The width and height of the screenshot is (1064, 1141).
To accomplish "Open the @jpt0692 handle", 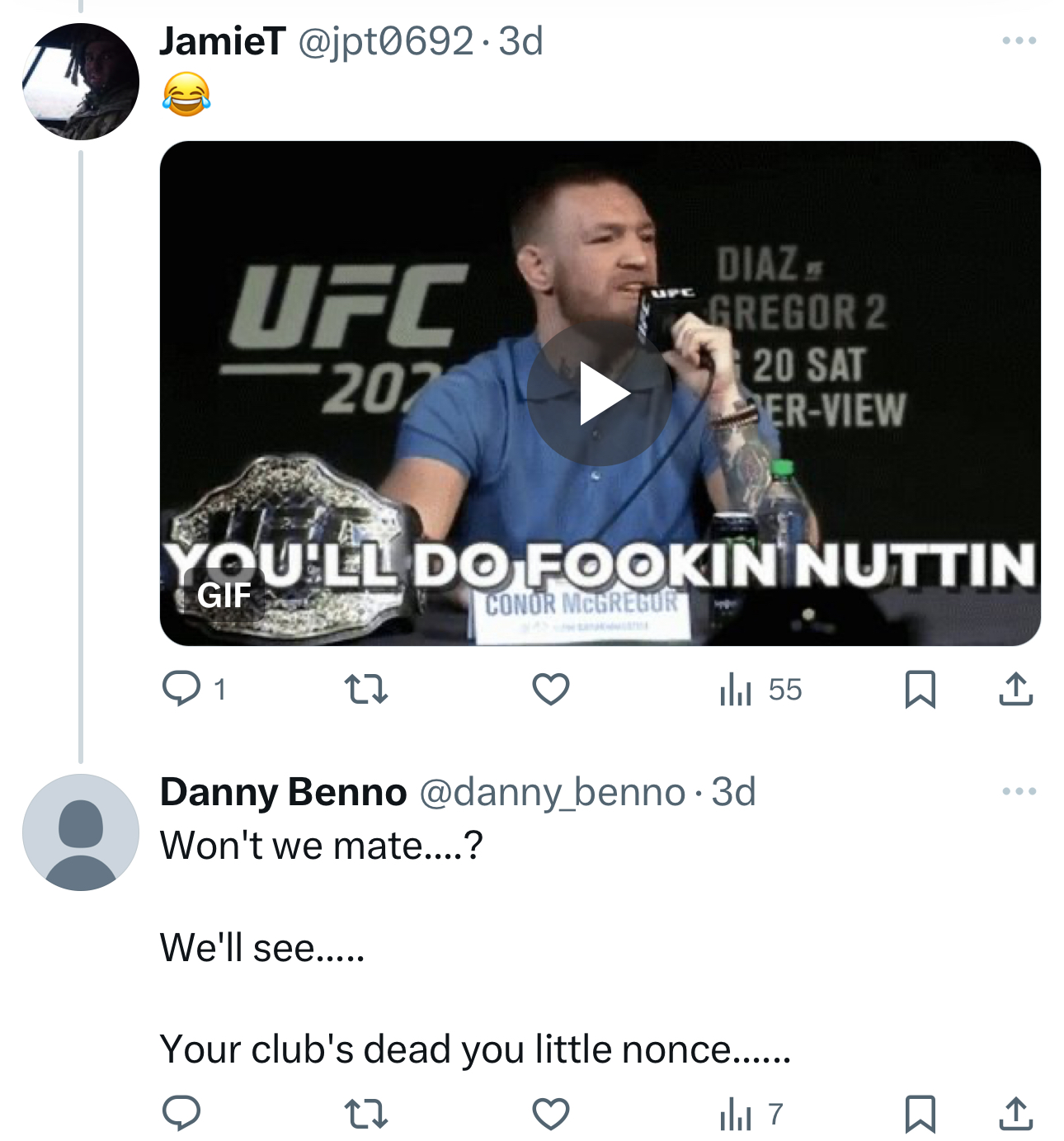I will 384,41.
